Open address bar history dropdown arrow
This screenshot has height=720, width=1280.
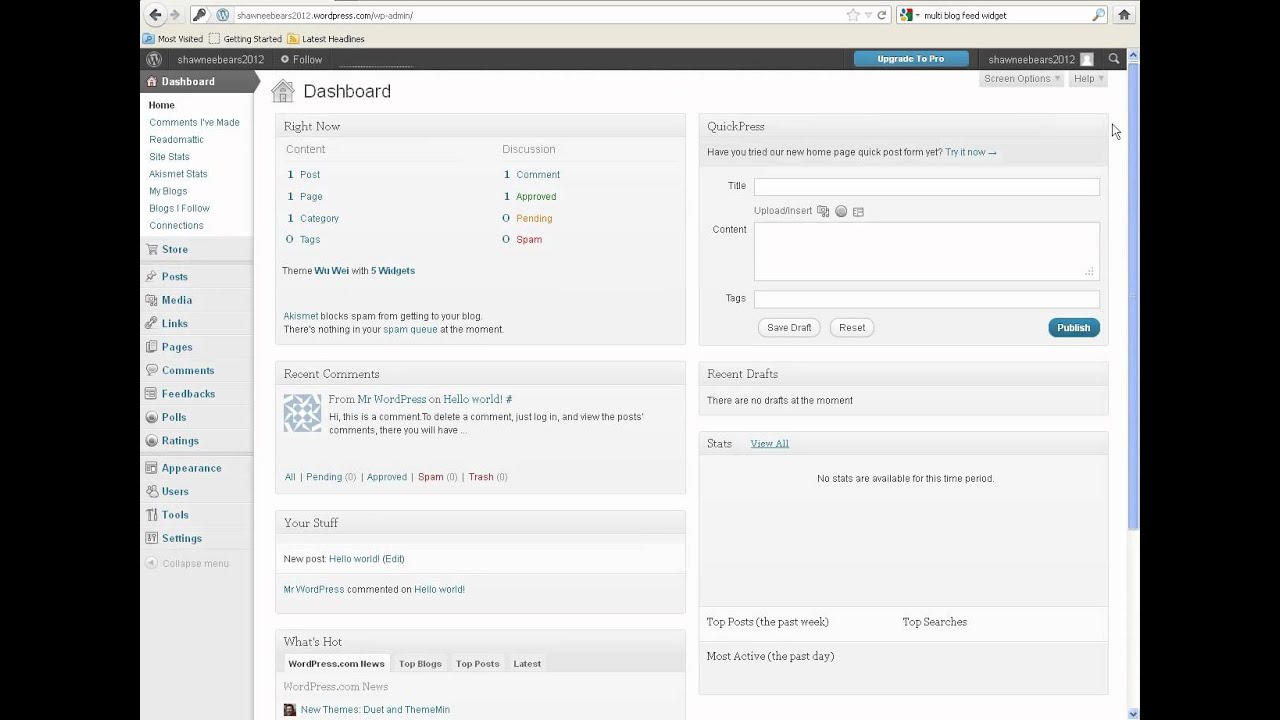[868, 15]
